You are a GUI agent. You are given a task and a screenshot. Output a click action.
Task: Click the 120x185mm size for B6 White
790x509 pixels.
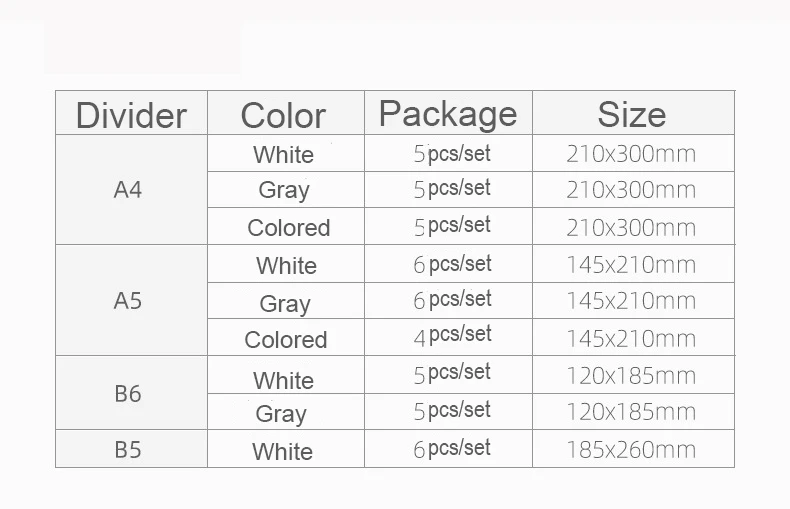[x=631, y=376]
